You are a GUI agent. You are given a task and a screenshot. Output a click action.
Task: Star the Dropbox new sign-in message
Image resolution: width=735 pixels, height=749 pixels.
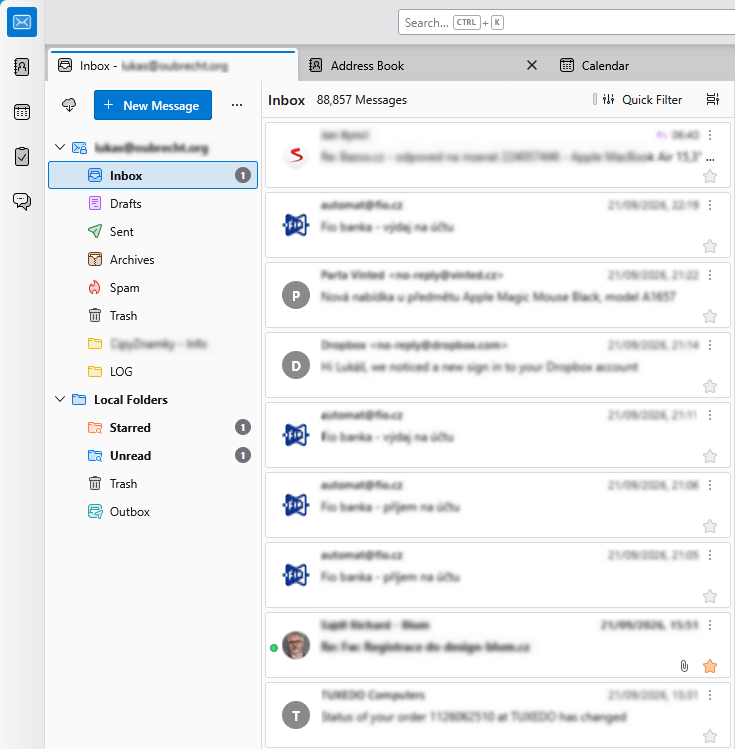710,386
